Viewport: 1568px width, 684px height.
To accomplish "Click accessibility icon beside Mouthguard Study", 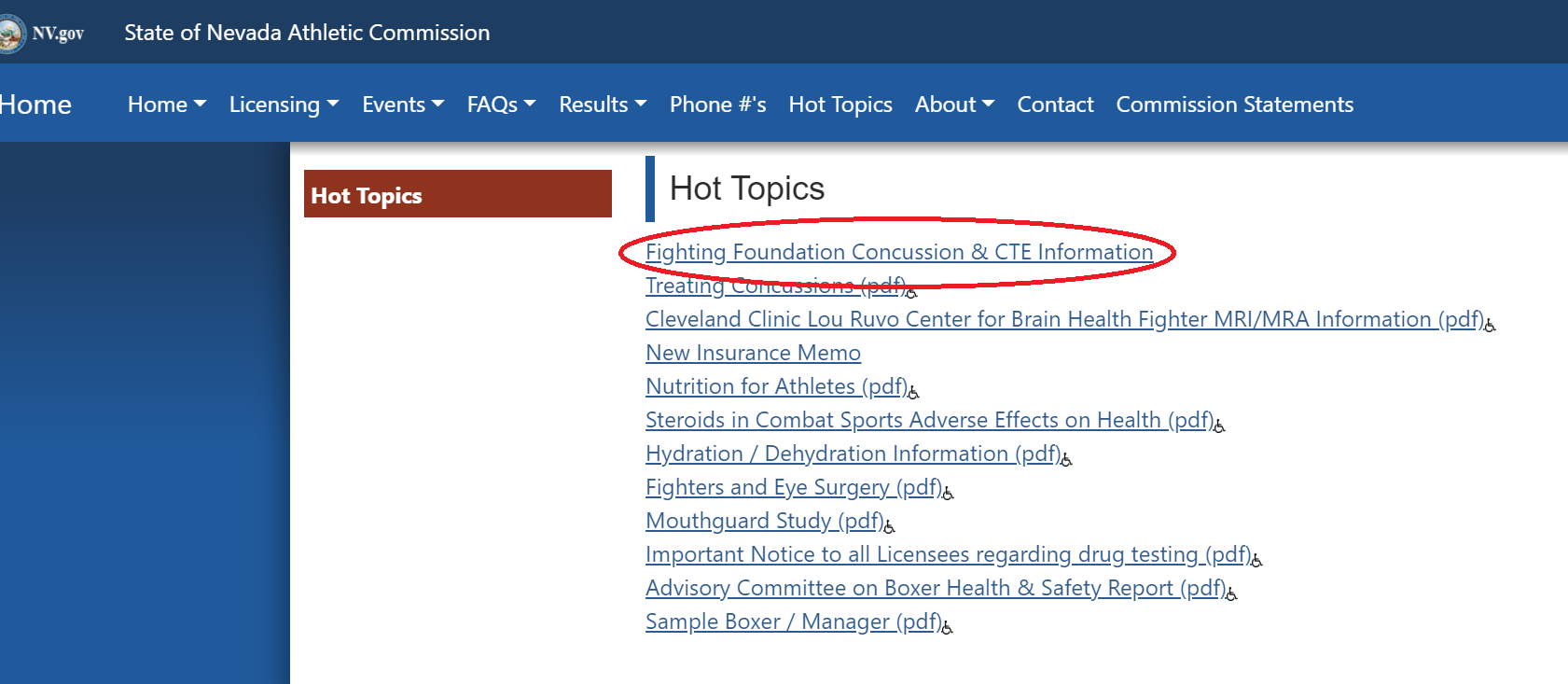I will pos(889,526).
